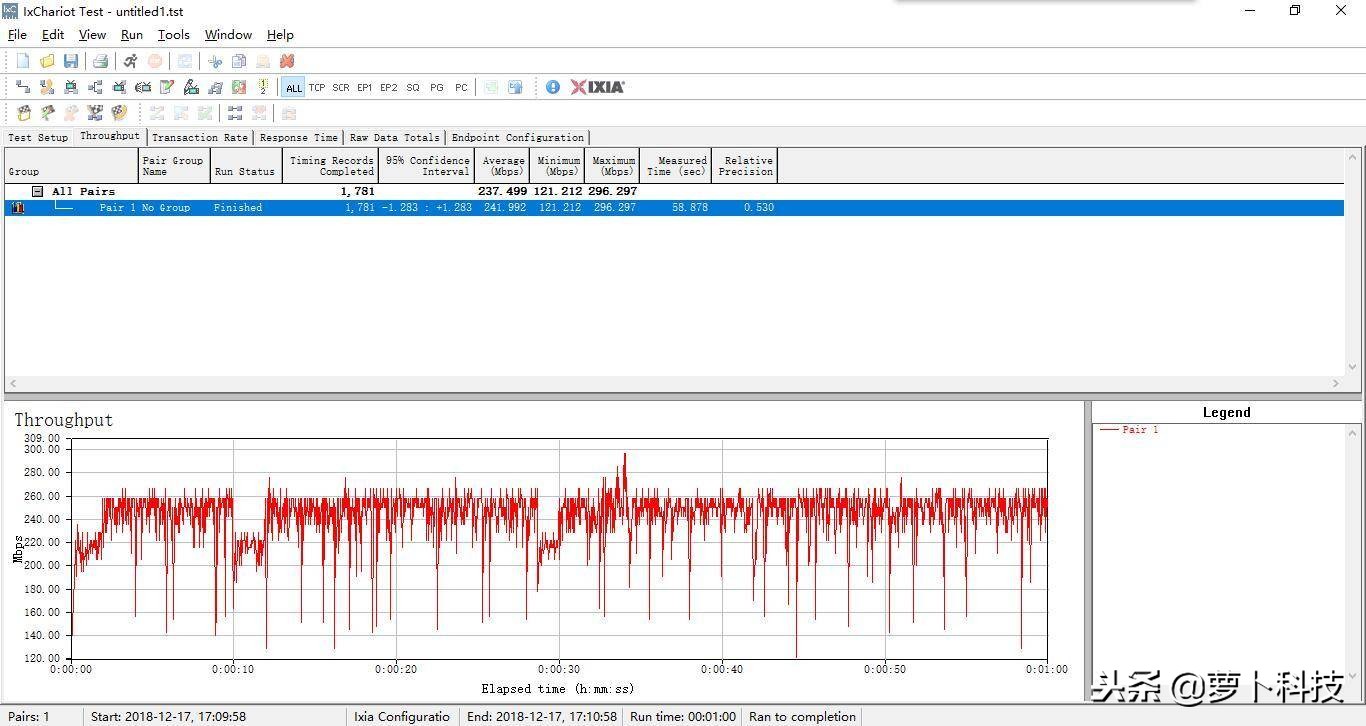This screenshot has width=1366, height=726.
Task: Cut the selected pair
Action: [216, 61]
